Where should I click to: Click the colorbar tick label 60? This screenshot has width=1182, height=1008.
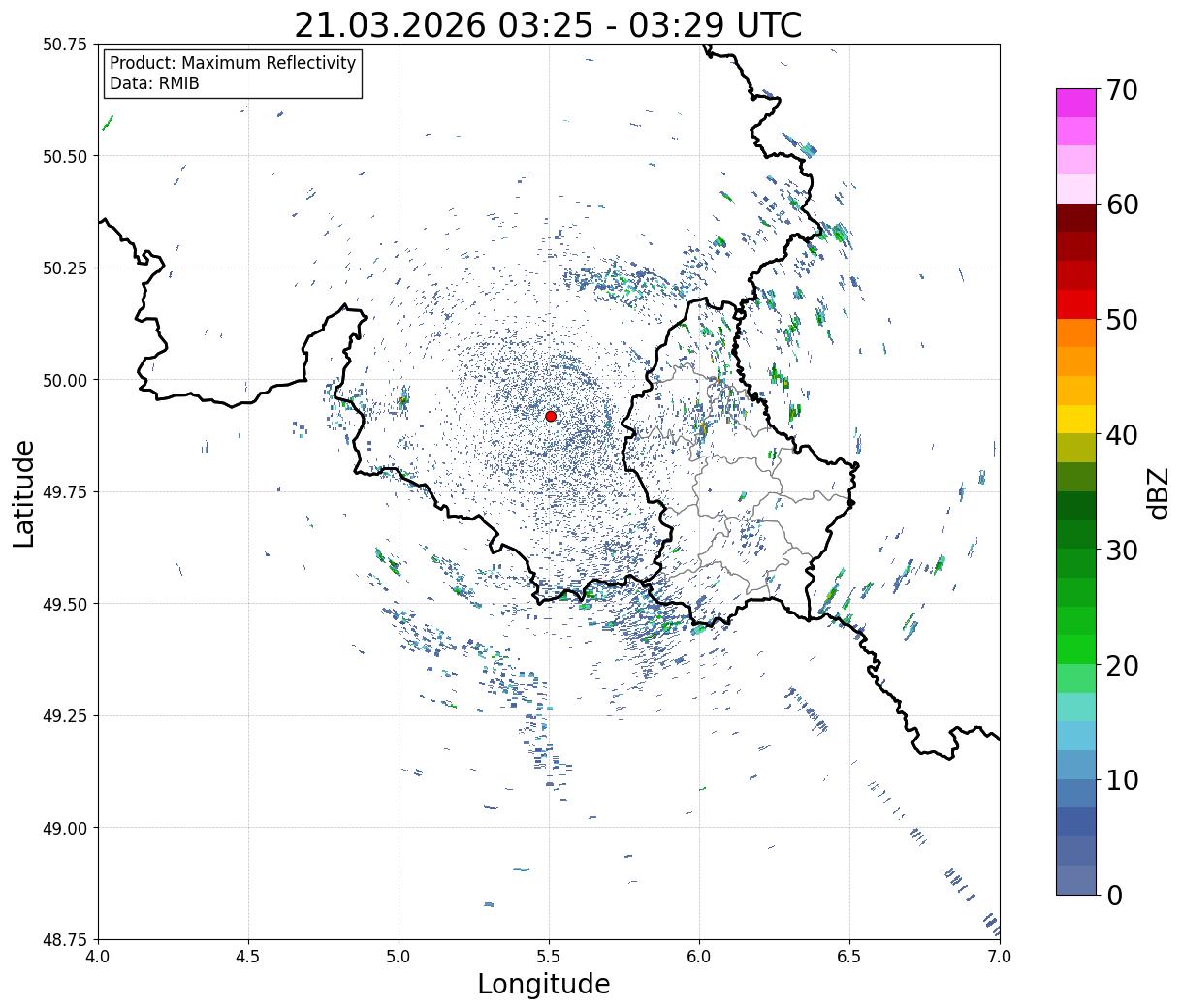[1122, 205]
